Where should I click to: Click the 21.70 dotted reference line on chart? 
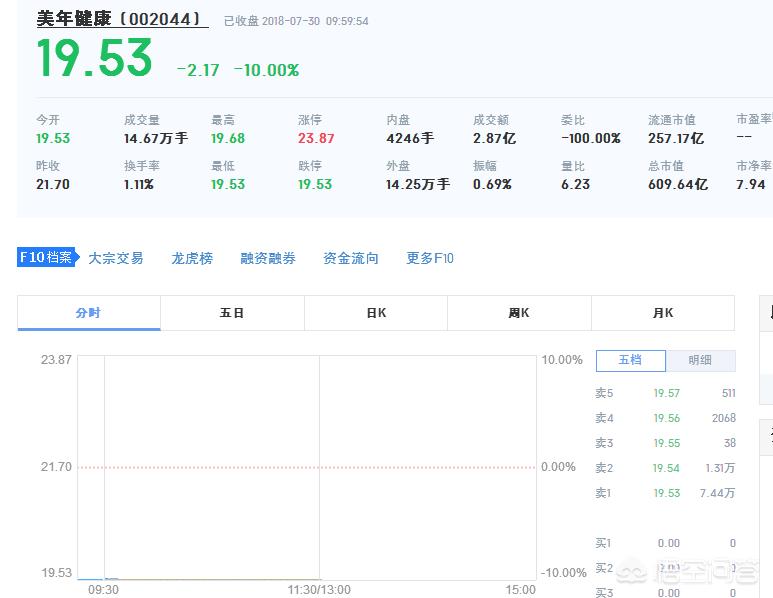307,467
